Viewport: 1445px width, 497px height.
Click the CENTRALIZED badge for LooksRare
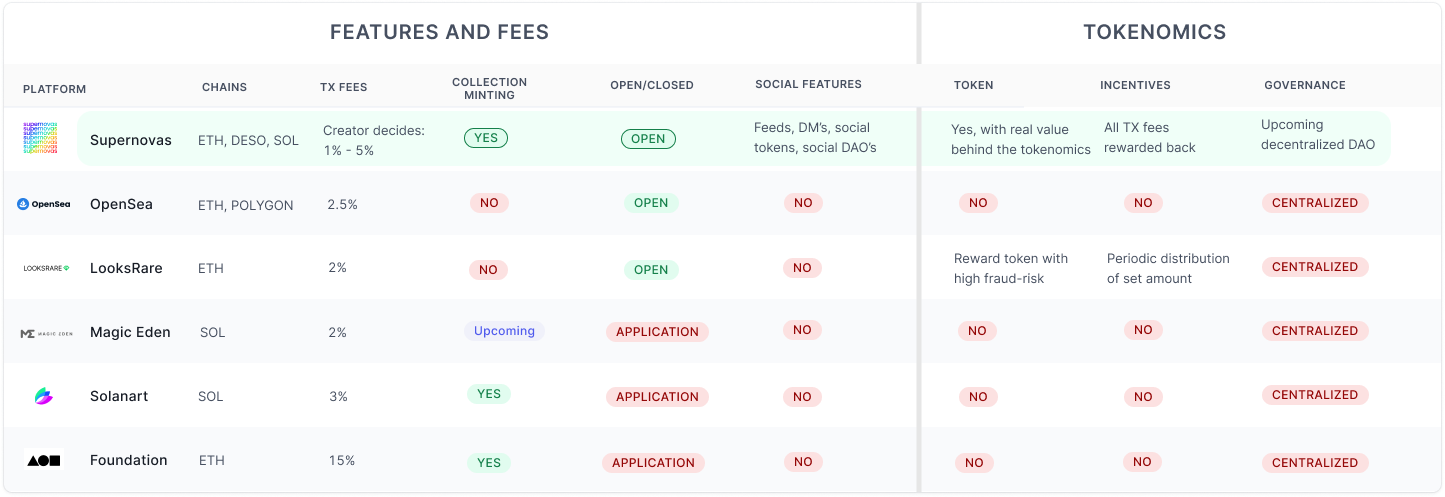[x=1315, y=267]
